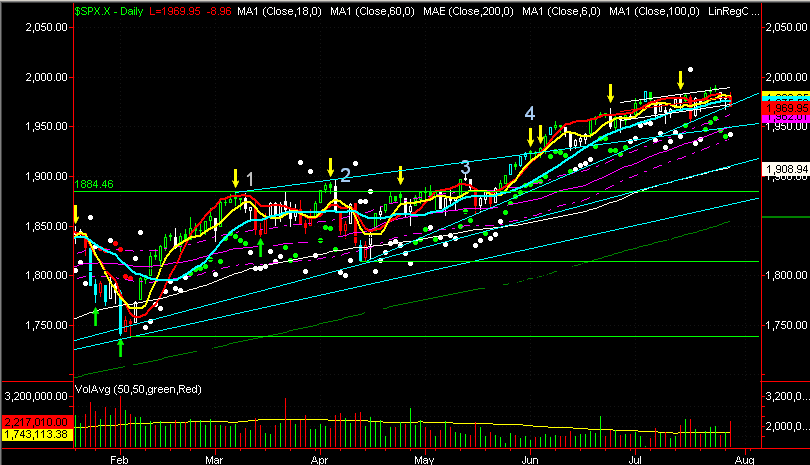Click the Jun date label
The width and height of the screenshot is (810, 465).
(530, 460)
